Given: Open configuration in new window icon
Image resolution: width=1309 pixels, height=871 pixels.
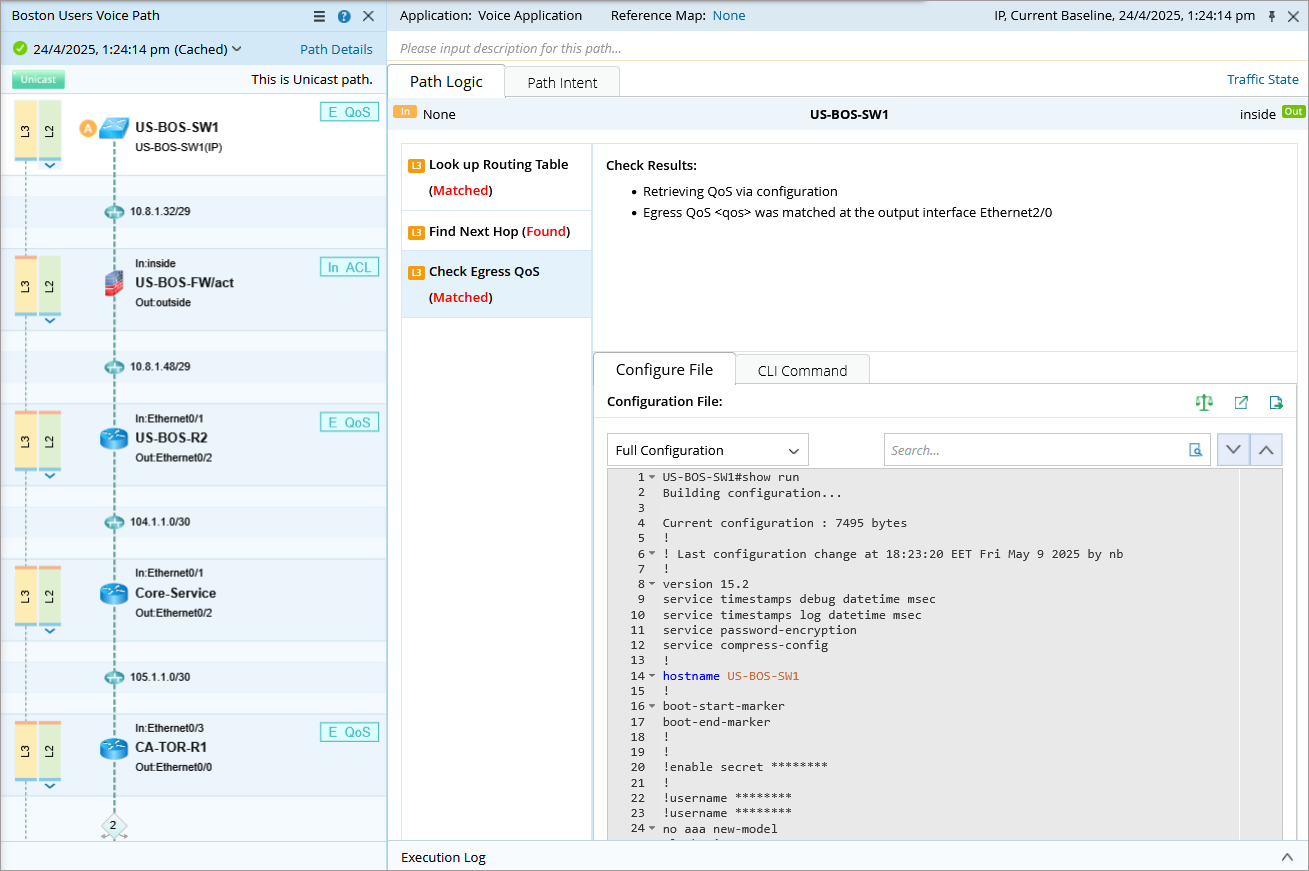Looking at the screenshot, I should (1241, 402).
